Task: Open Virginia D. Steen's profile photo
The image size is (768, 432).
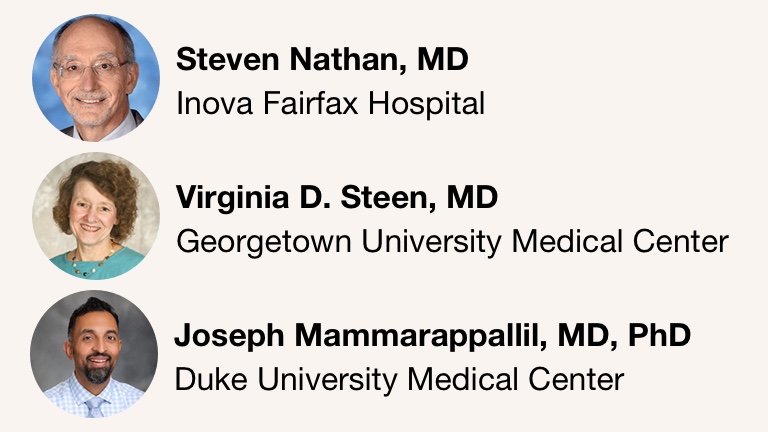Action: (95, 215)
